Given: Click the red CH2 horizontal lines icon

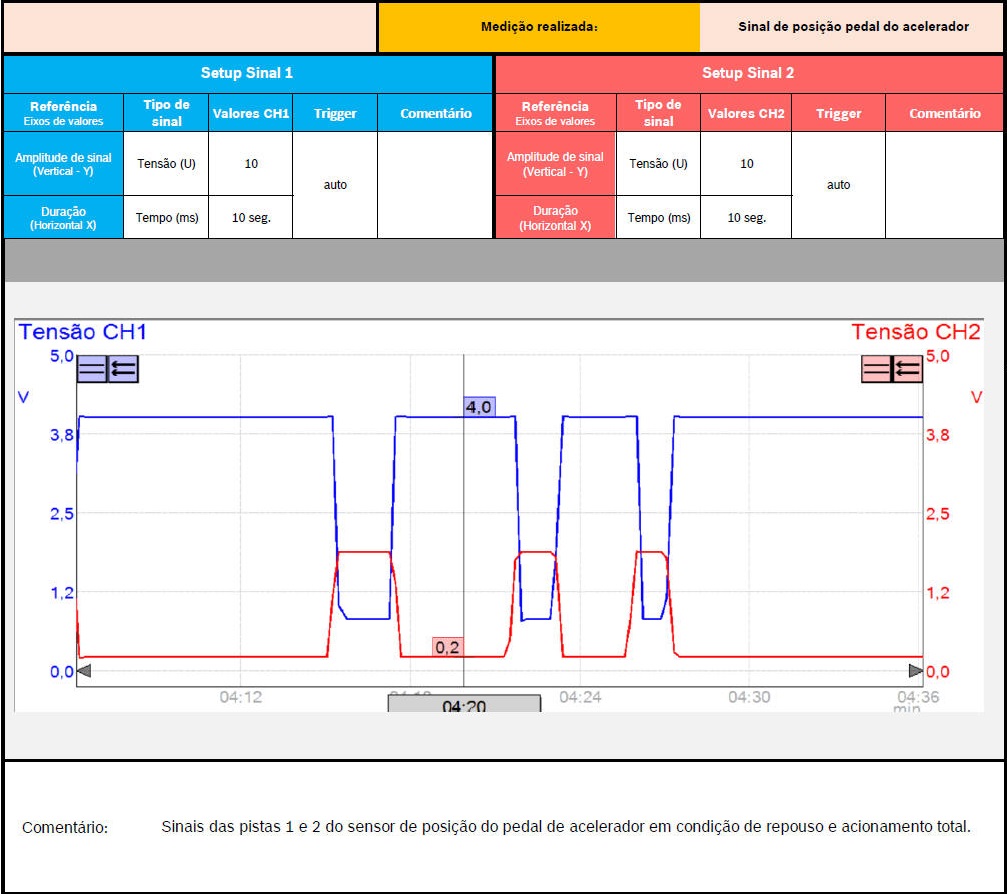Looking at the screenshot, I should (x=877, y=369).
